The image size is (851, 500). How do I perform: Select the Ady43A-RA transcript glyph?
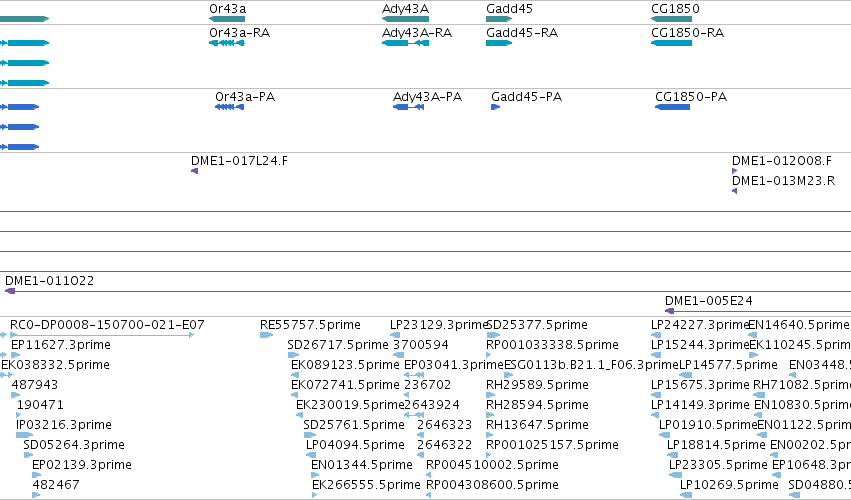[405, 43]
